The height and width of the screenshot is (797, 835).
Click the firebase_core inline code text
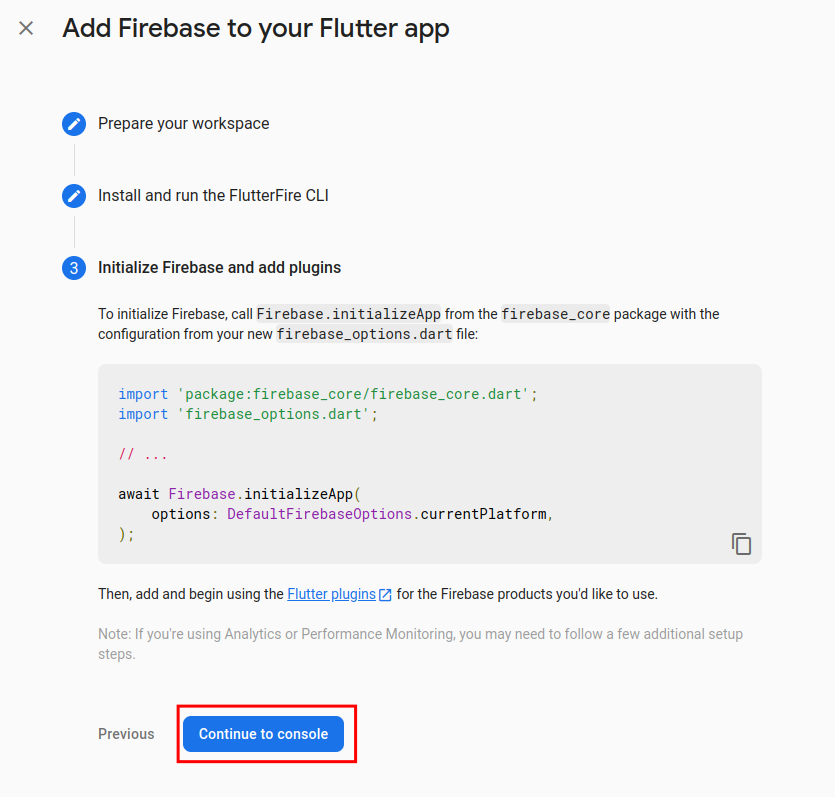(555, 314)
